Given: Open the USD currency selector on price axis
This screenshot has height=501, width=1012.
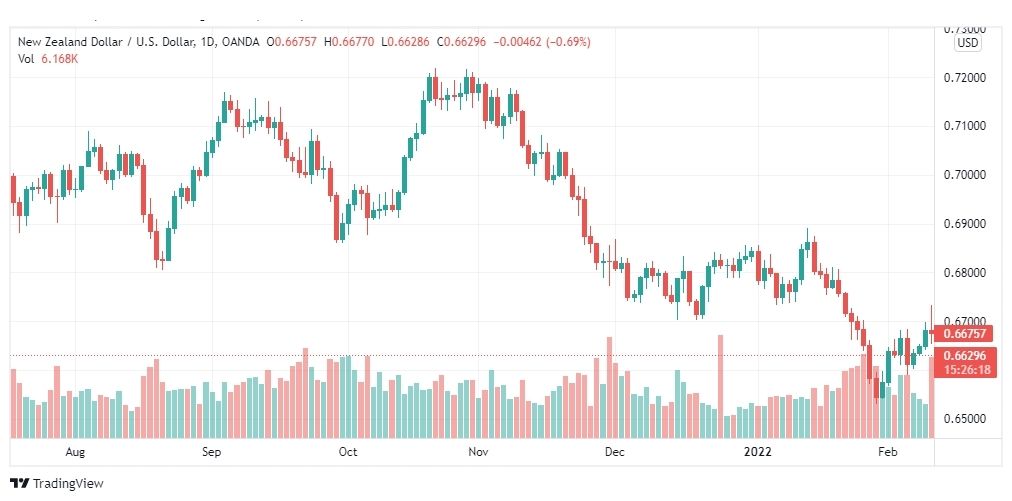Looking at the screenshot, I should 967,43.
